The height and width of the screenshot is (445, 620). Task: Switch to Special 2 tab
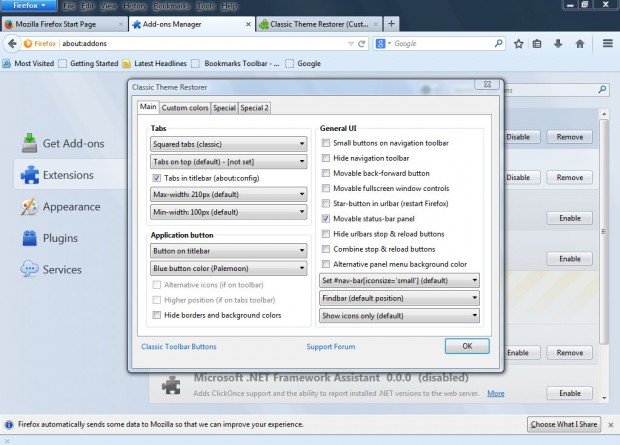(x=254, y=108)
